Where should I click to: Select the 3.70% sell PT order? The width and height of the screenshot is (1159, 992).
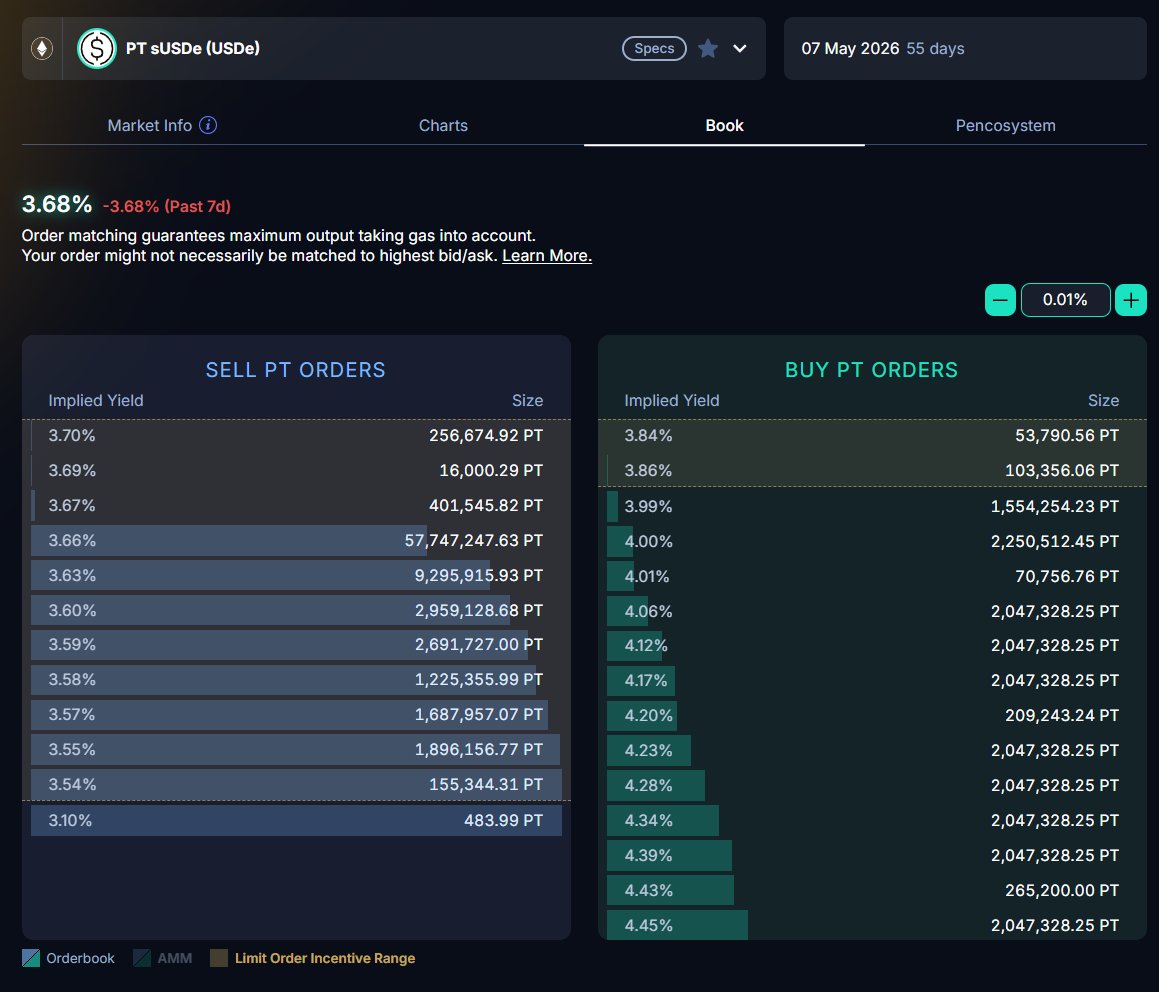[296, 435]
